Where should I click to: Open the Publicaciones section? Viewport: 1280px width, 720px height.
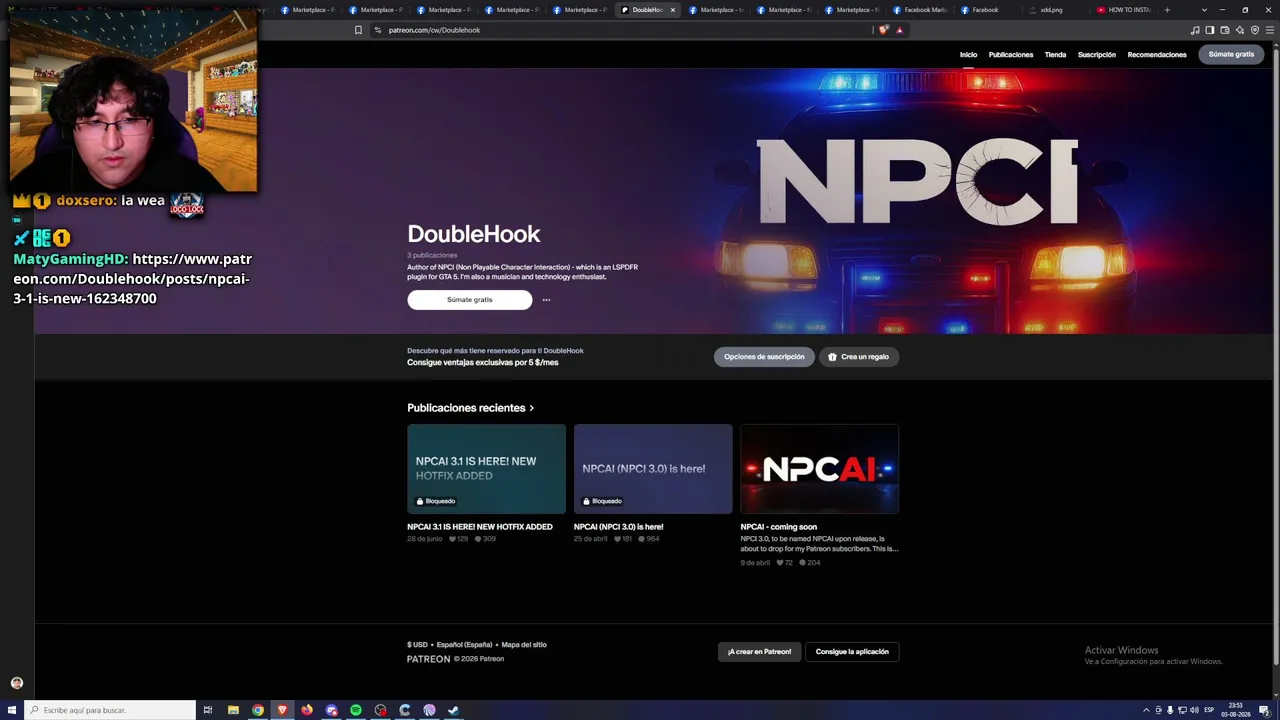pyautogui.click(x=1011, y=55)
